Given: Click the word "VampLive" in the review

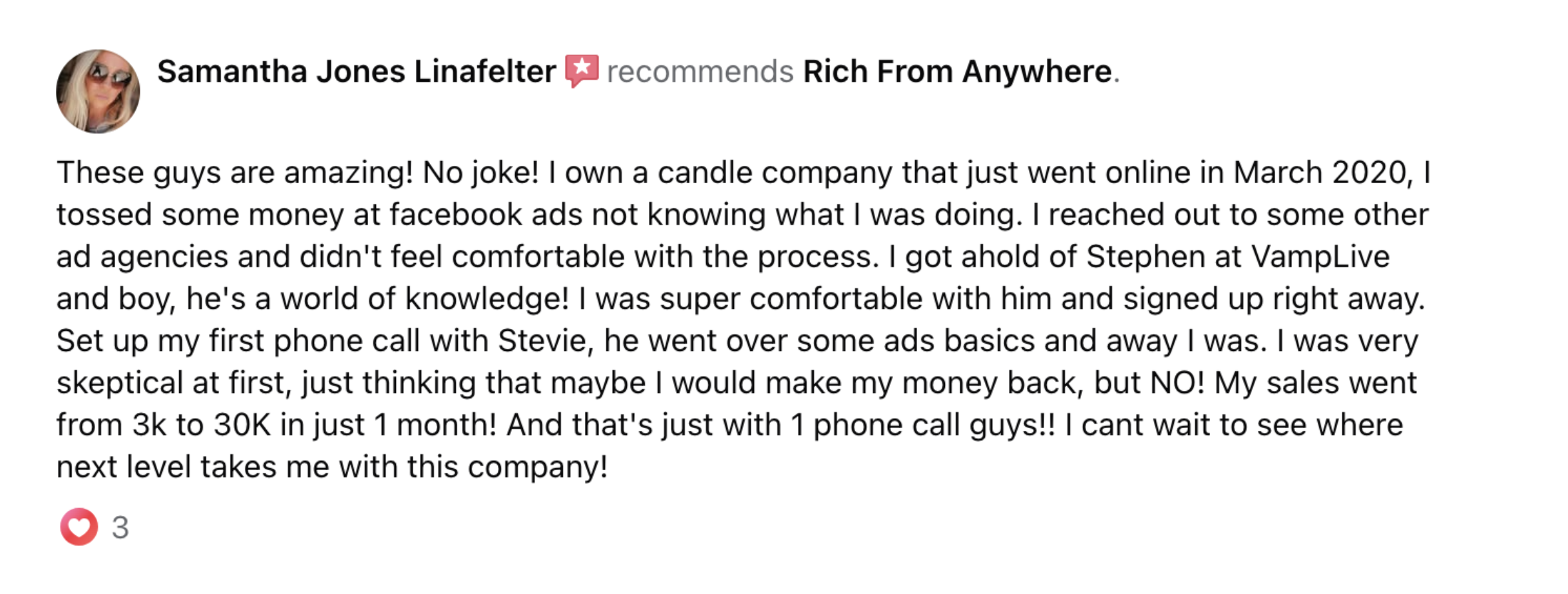Looking at the screenshot, I should [x=1320, y=257].
